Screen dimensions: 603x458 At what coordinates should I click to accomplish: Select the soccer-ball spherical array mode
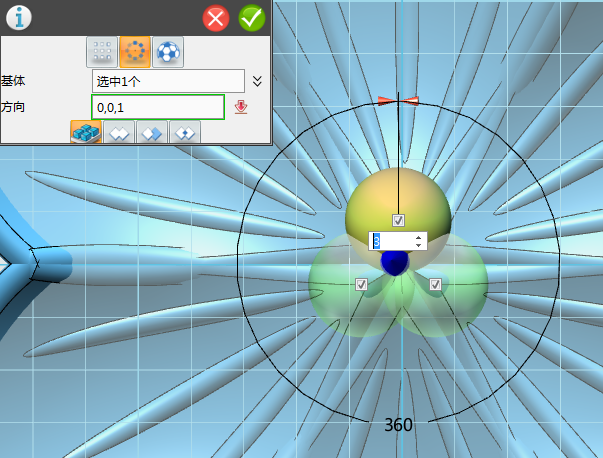pyautogui.click(x=168, y=52)
